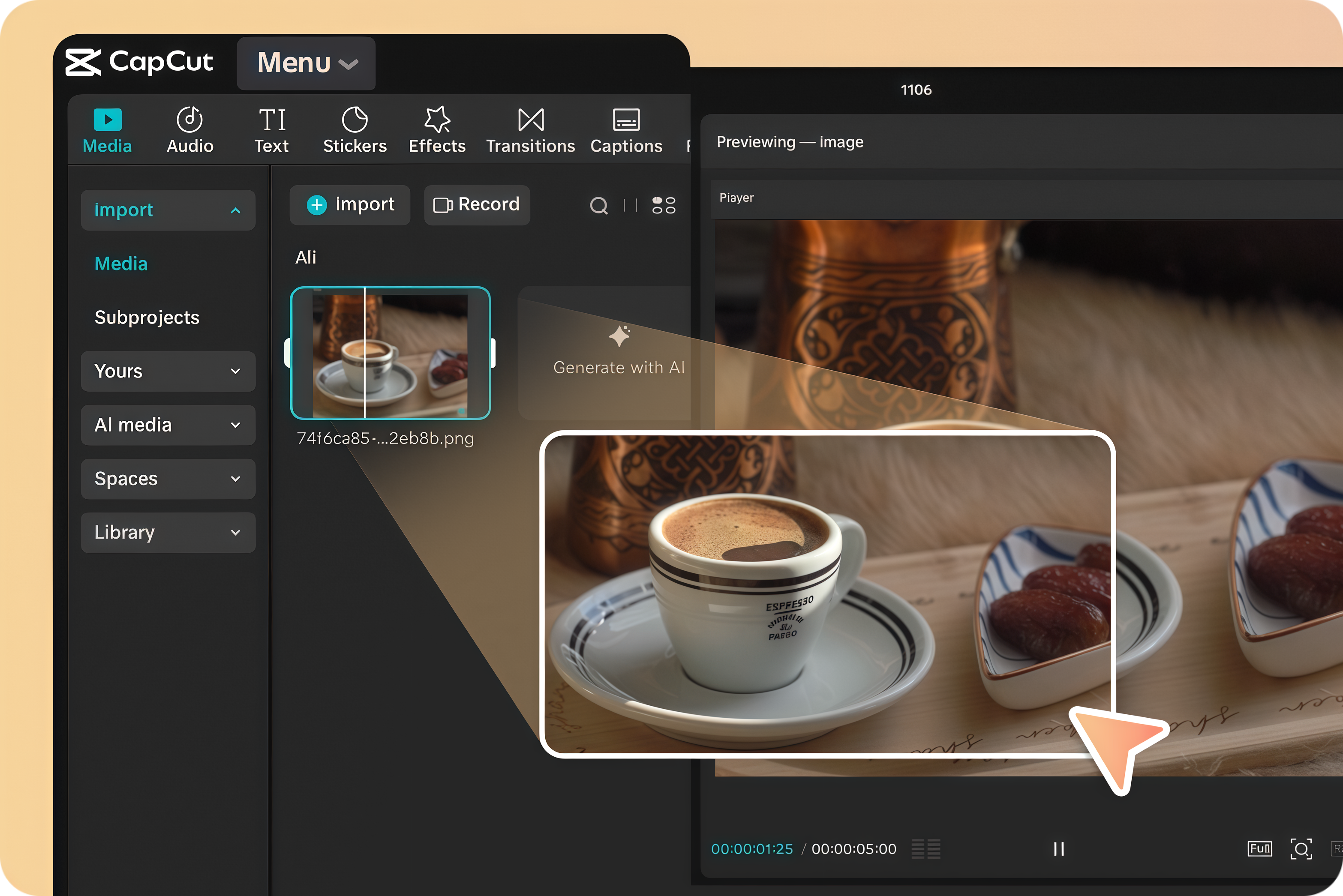Switch media panel to grid view
The width and height of the screenshot is (1343, 896).
[x=663, y=206]
